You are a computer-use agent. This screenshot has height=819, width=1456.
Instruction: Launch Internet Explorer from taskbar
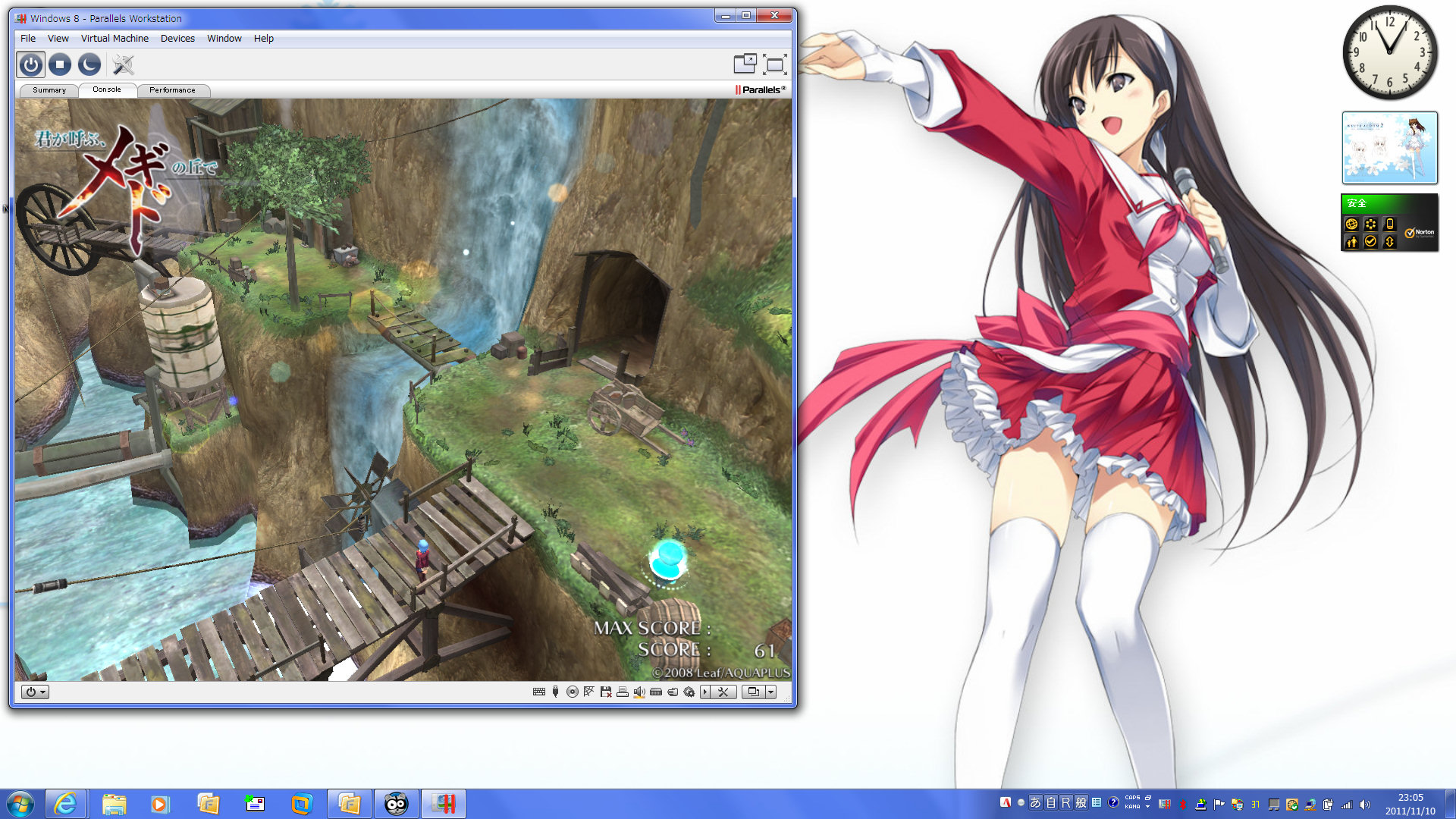(66, 804)
